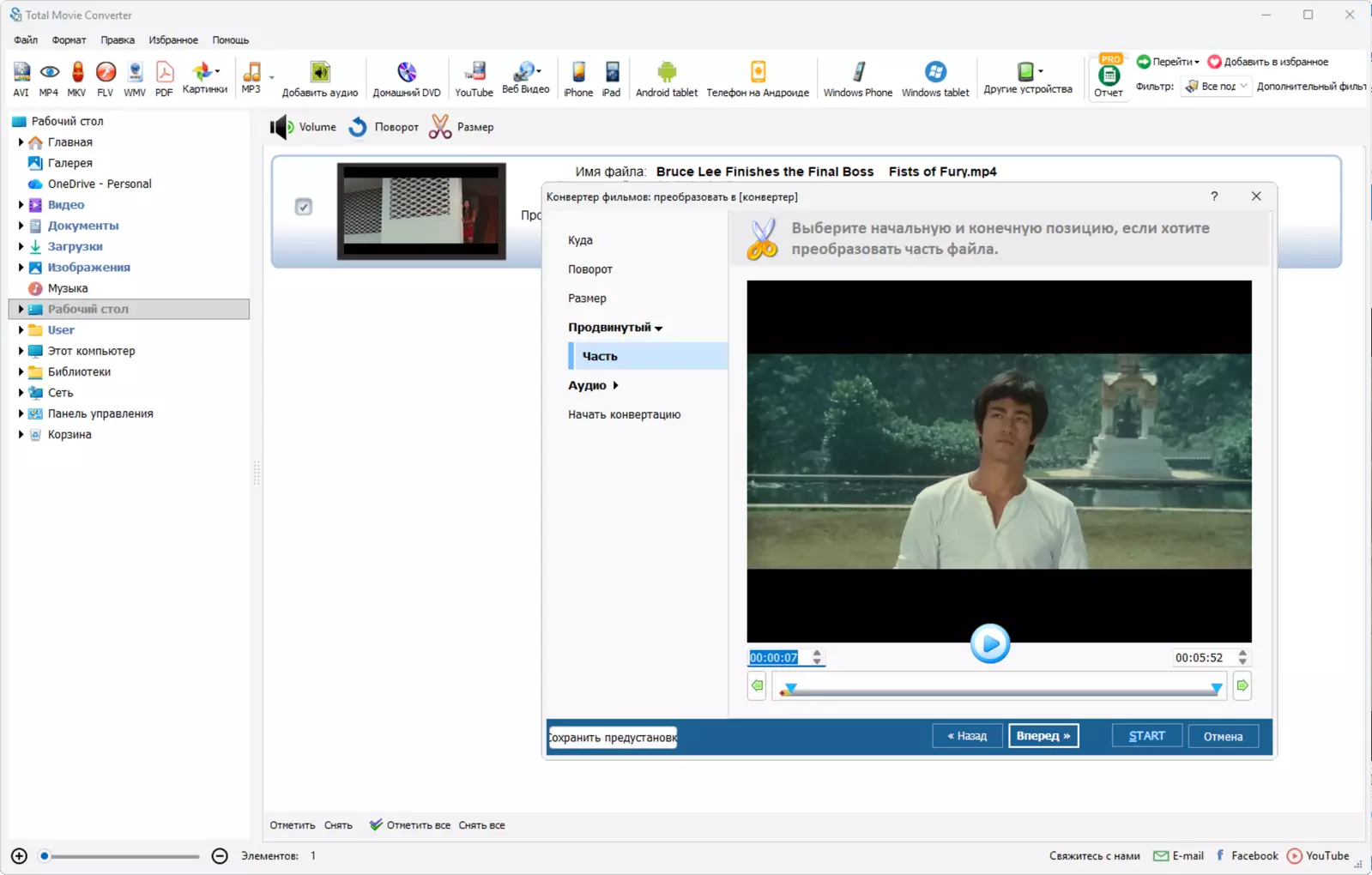This screenshot has width=1372, height=875.
Task: Select the AVI format icon
Action: 21,79
